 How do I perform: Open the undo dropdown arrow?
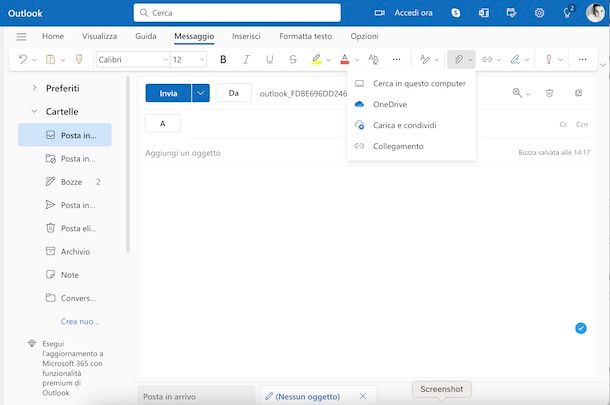tap(34, 60)
